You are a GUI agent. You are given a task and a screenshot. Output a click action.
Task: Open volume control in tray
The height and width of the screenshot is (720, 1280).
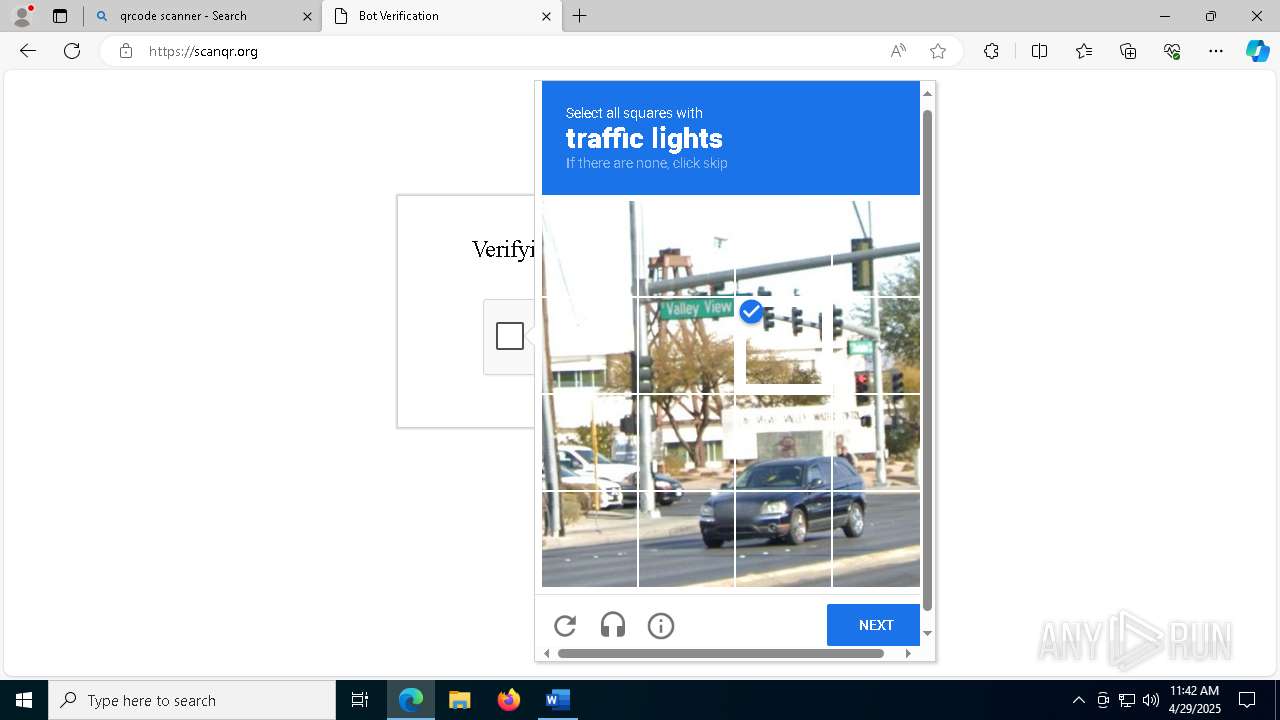click(1150, 700)
